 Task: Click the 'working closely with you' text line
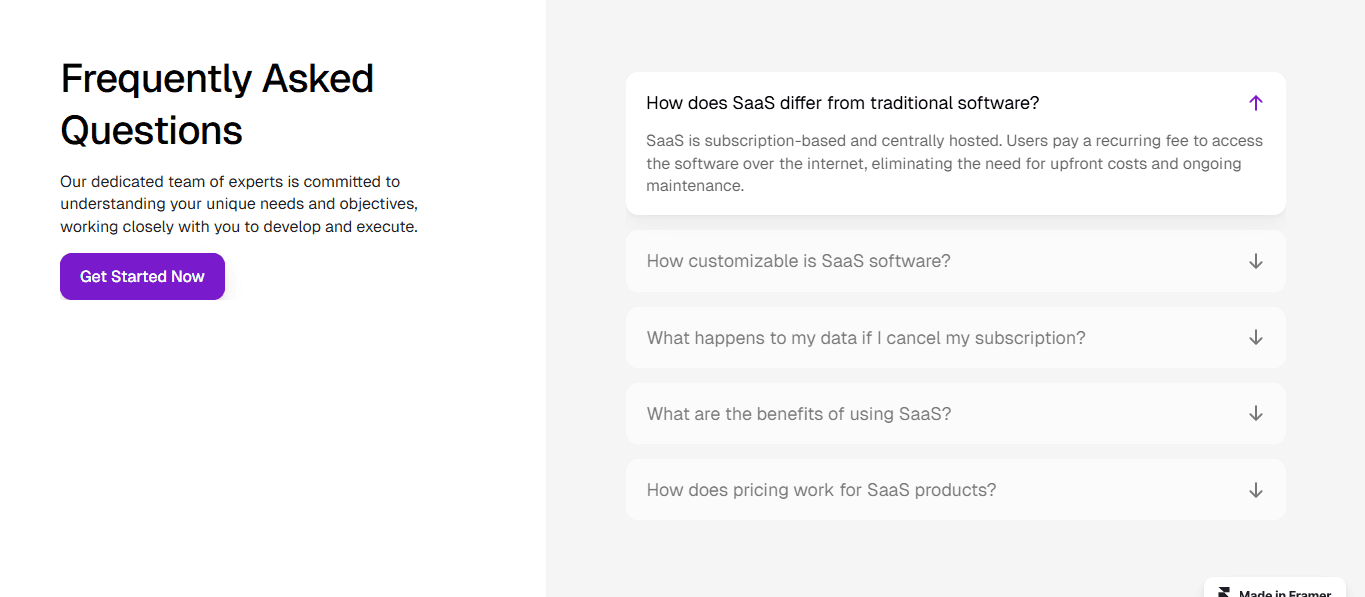point(239,227)
